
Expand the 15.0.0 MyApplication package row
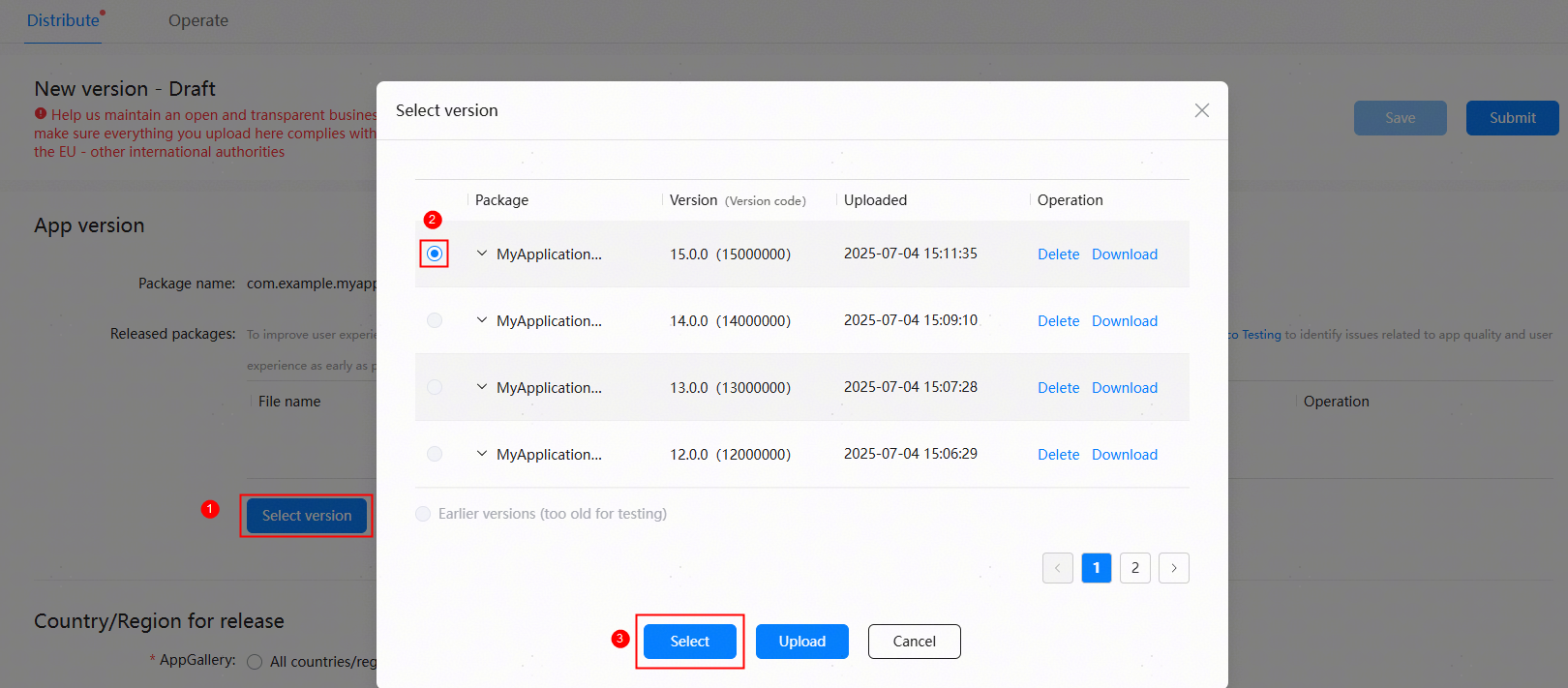point(482,254)
